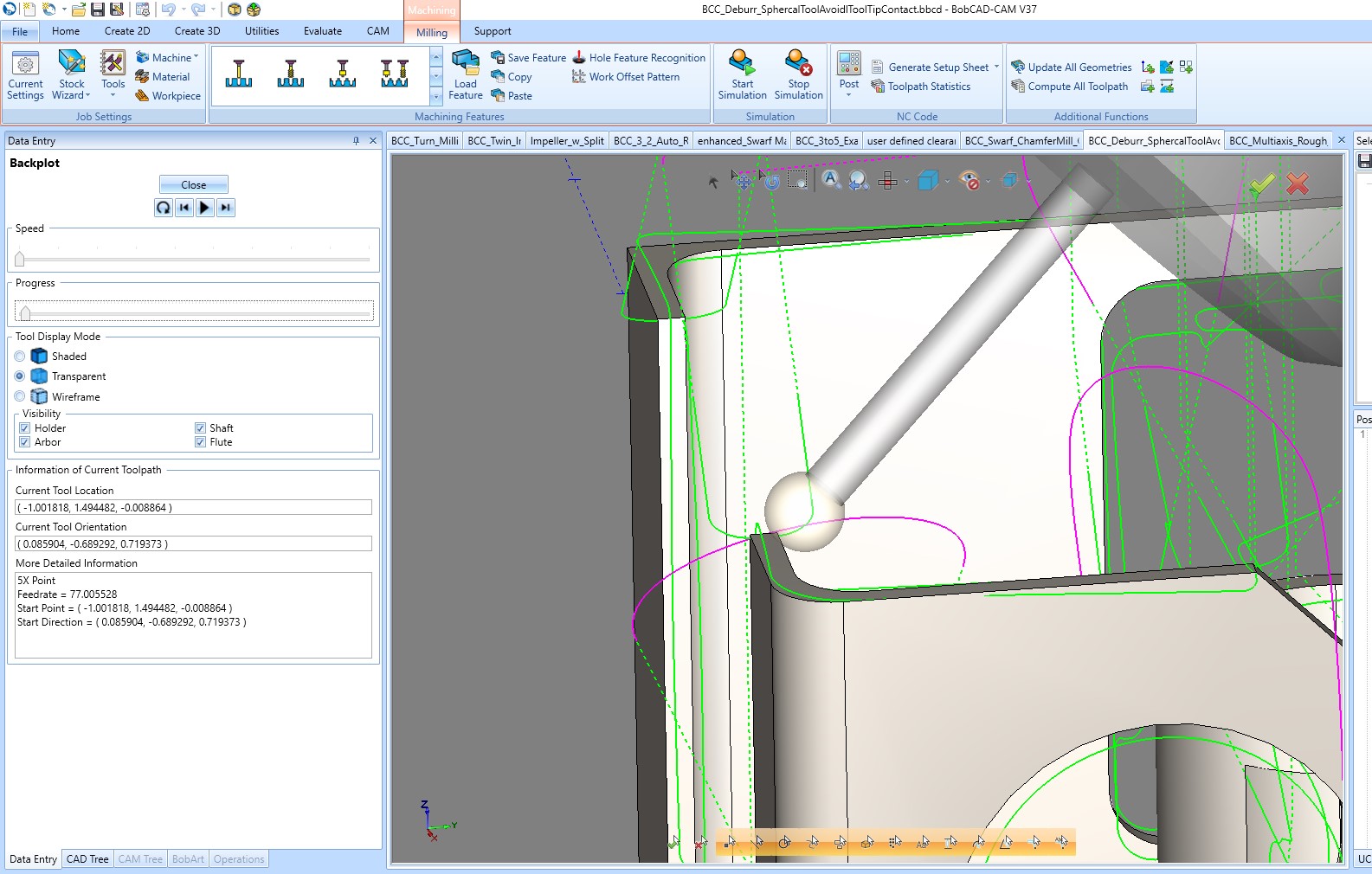Click the save icon in quick access toolbar
Viewport: 1372px width, 874px height.
coord(98,10)
